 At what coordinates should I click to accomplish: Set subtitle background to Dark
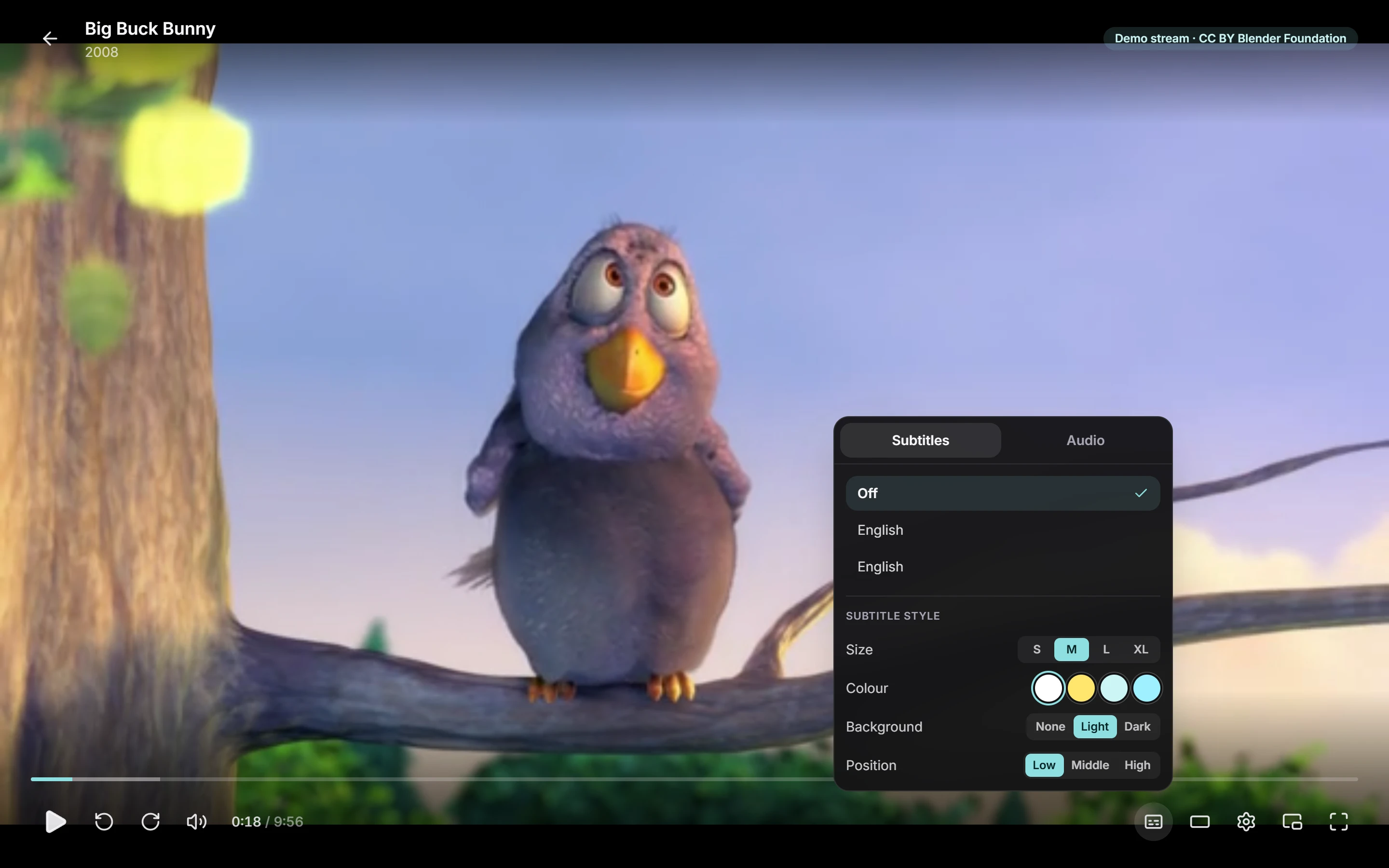pyautogui.click(x=1137, y=727)
